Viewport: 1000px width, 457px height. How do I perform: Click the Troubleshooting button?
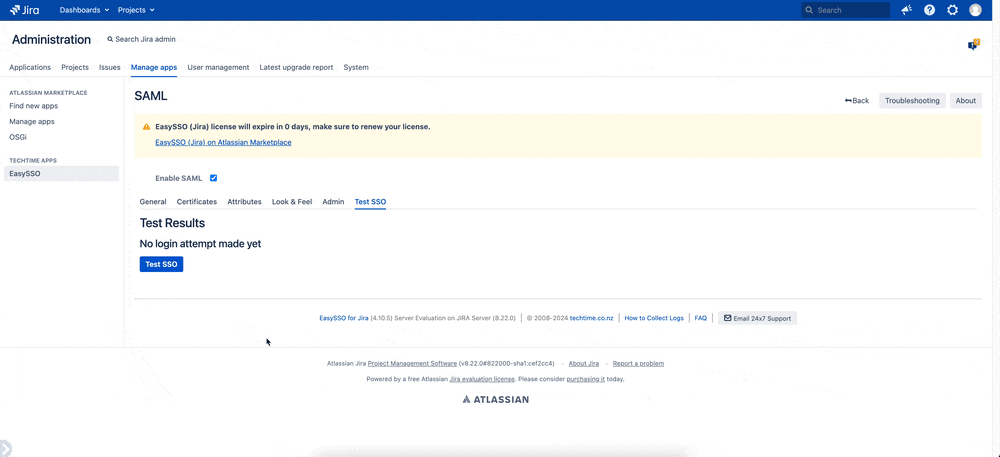point(912,101)
